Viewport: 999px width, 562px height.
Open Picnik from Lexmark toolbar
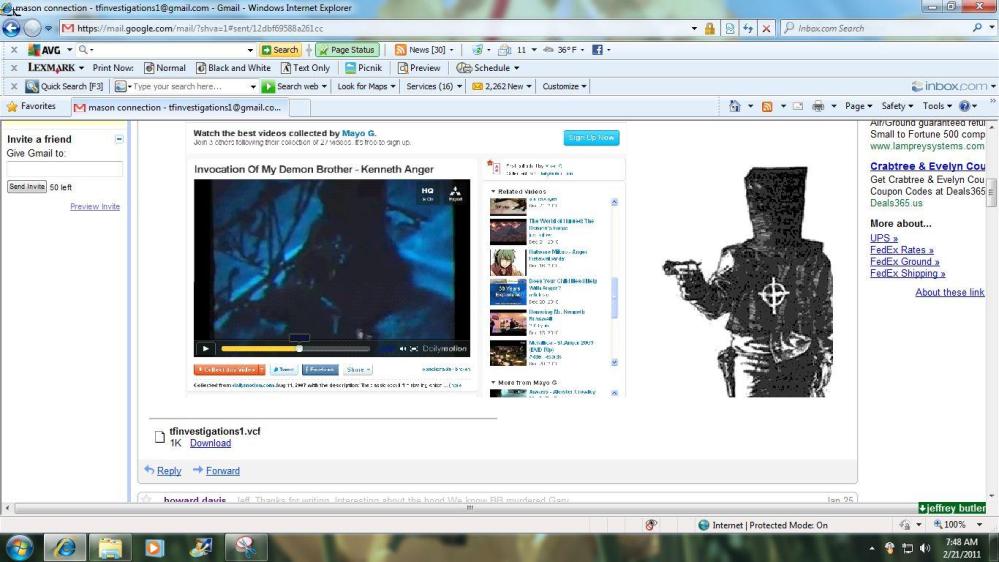coord(363,68)
